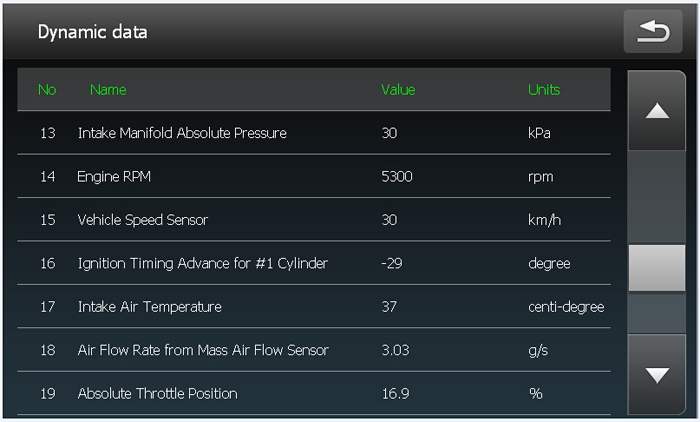Click the back arrow icon

[x=653, y=31]
